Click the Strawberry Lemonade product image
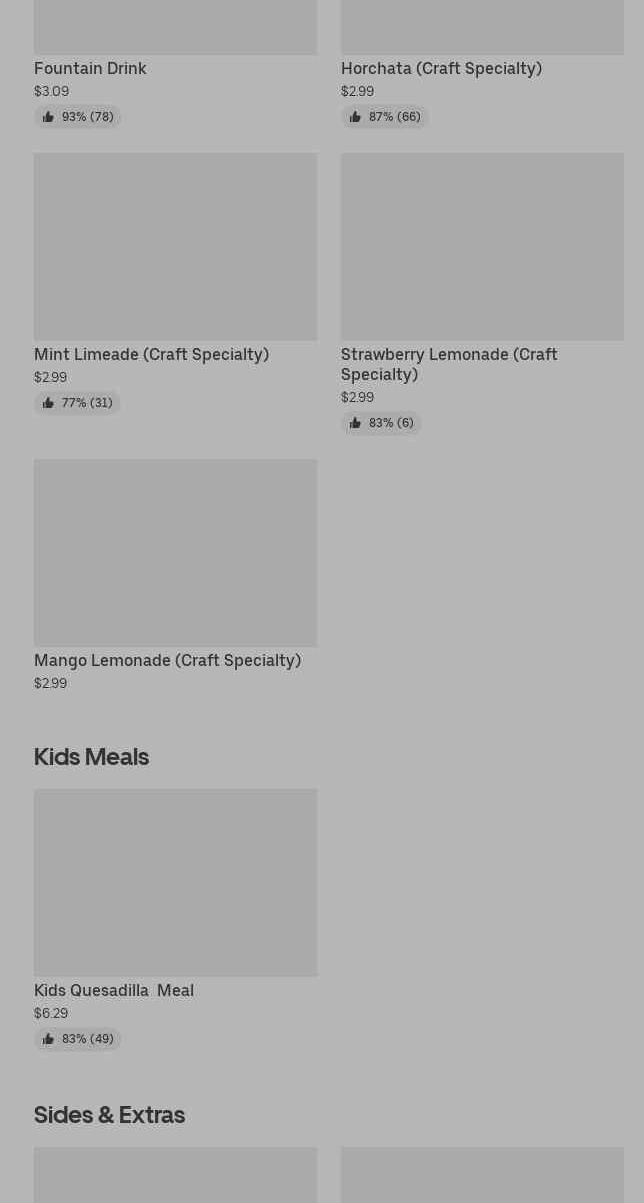 point(482,246)
